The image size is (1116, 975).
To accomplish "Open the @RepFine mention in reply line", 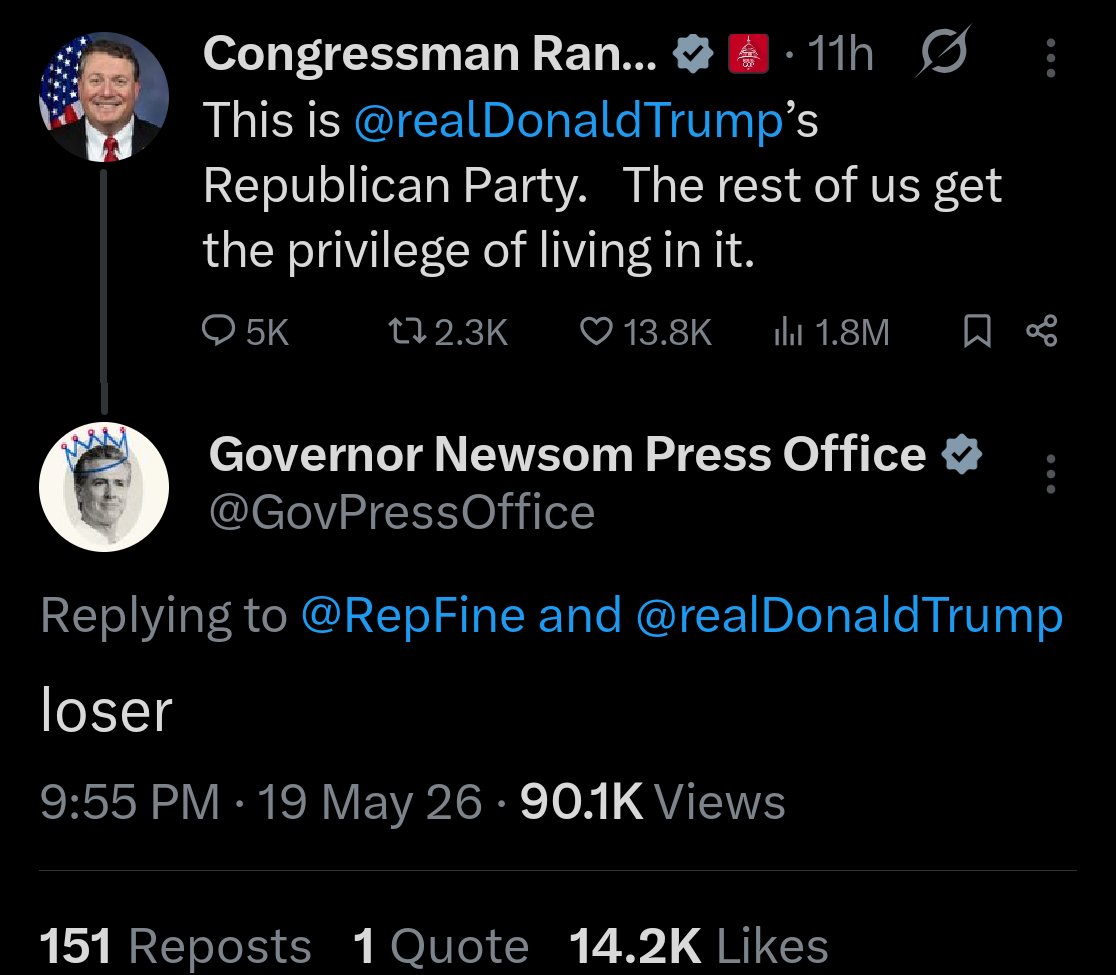I will point(413,615).
